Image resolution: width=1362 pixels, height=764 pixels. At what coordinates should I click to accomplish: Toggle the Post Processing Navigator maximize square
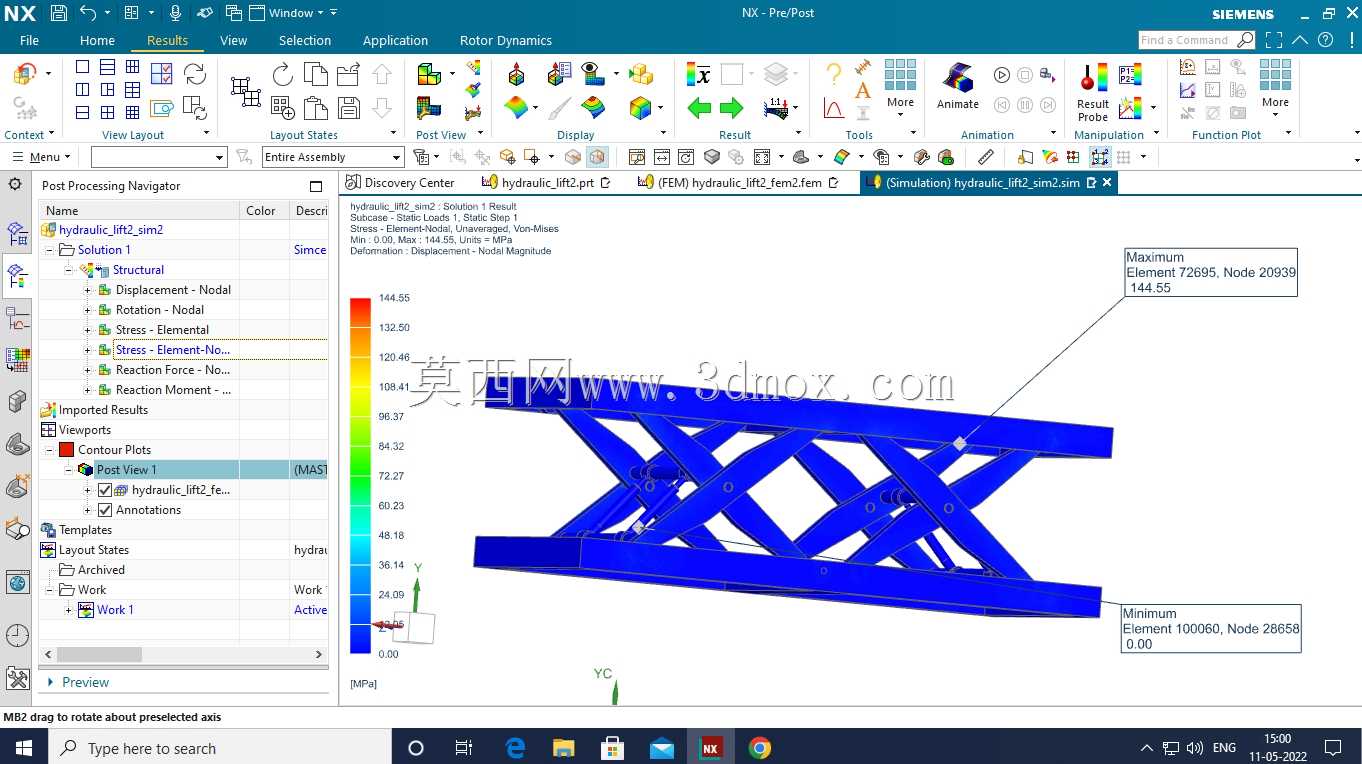[316, 186]
